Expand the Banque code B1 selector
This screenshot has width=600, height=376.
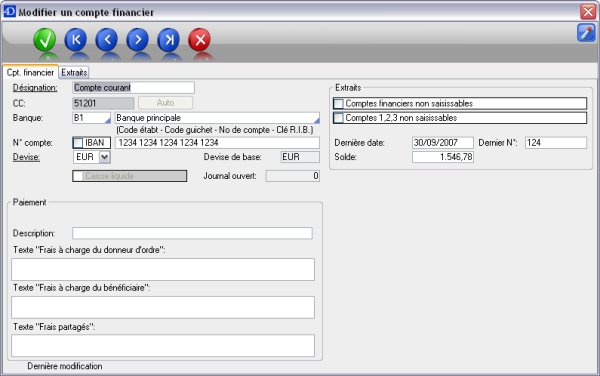[107, 121]
